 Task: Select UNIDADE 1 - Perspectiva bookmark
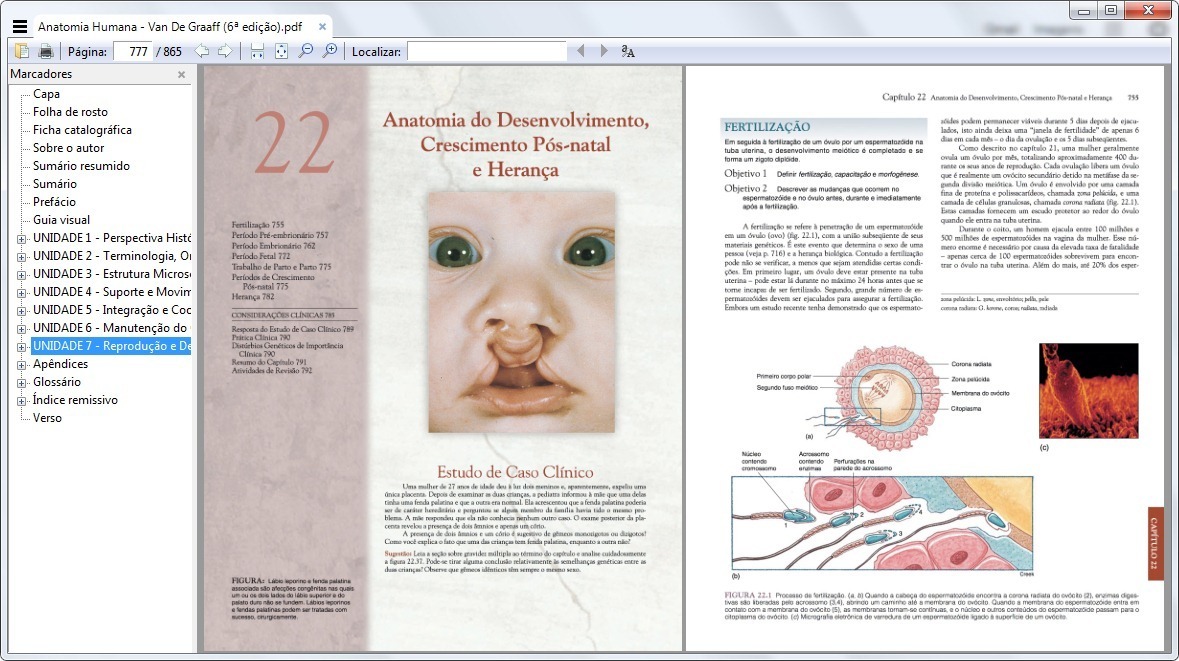click(x=111, y=238)
